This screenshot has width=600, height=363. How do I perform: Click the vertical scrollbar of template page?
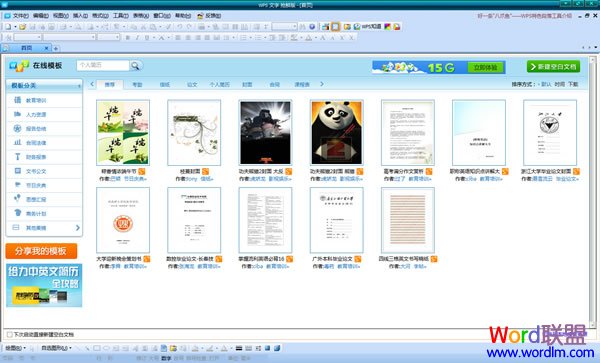pyautogui.click(x=592, y=191)
